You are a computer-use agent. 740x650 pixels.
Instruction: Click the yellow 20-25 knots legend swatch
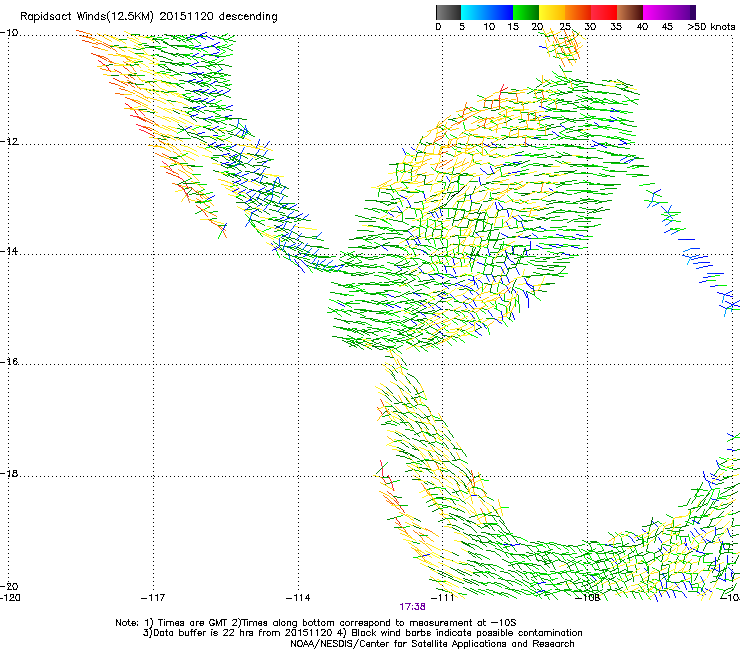552,12
